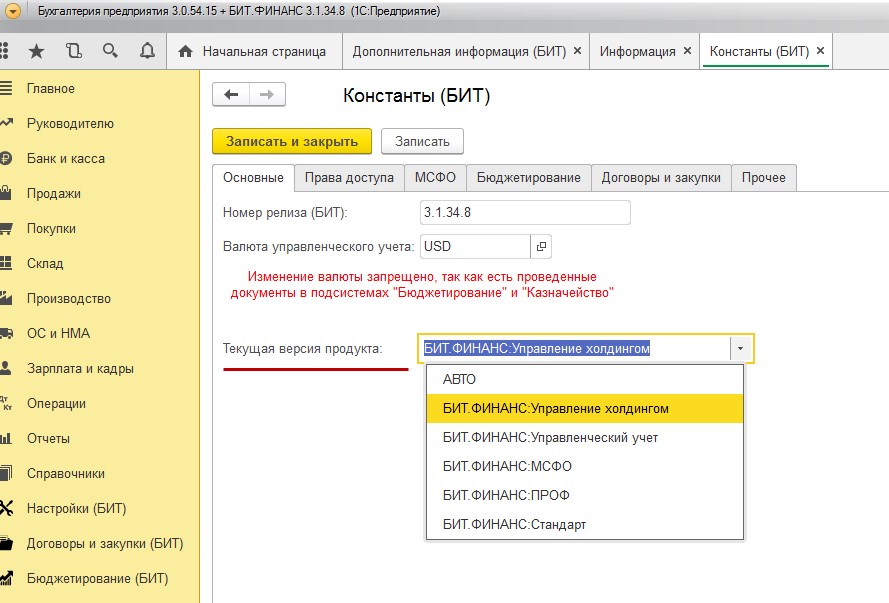
Task: Click the Номер релиза (БИТ) field
Action: pos(524,212)
